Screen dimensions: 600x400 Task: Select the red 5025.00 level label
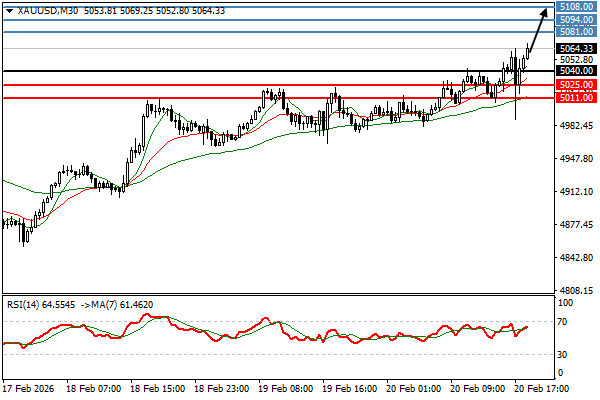[577, 85]
